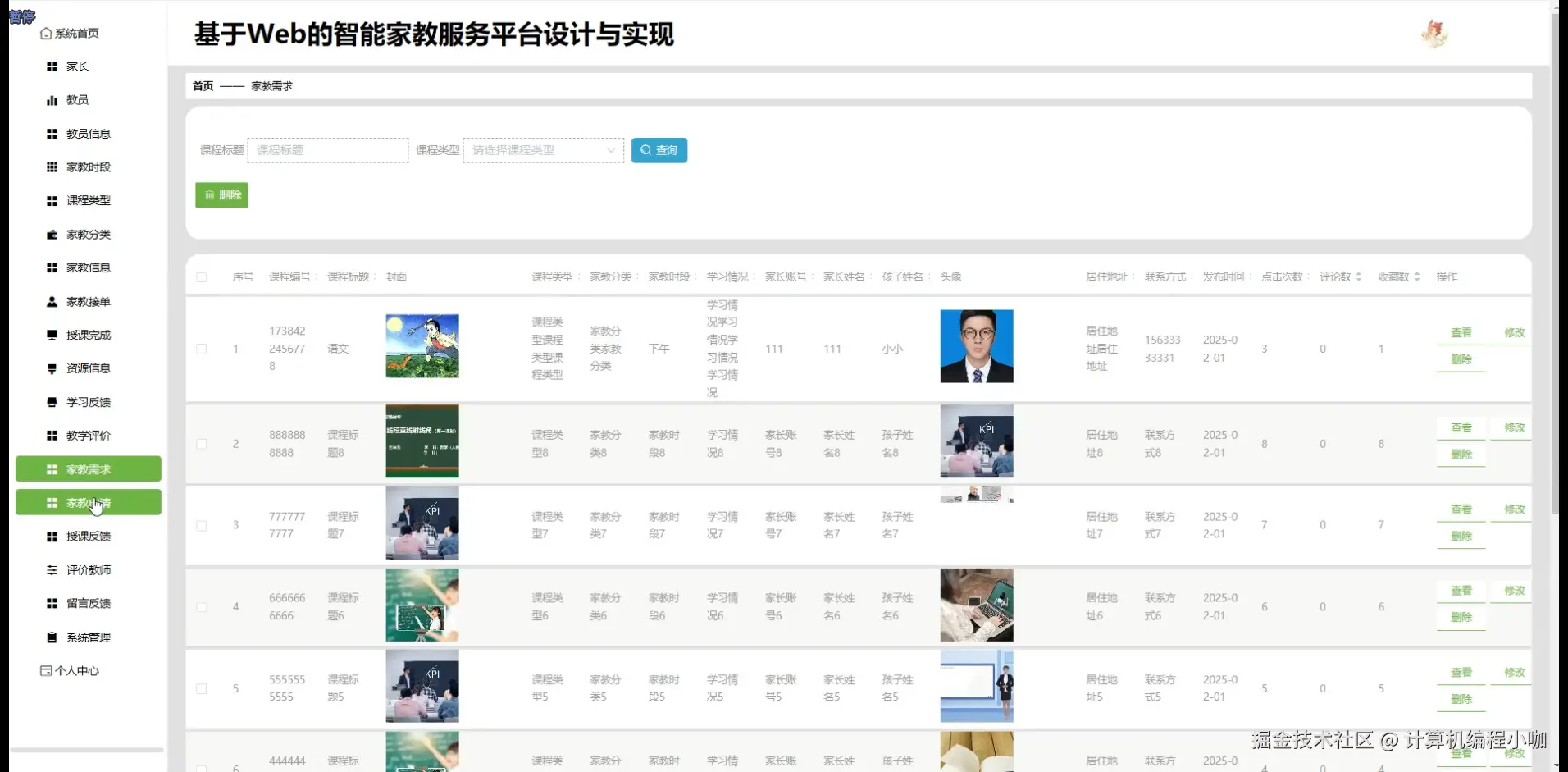Open 首页 breadcrumb link
The height and width of the screenshot is (772, 1568).
click(x=202, y=85)
